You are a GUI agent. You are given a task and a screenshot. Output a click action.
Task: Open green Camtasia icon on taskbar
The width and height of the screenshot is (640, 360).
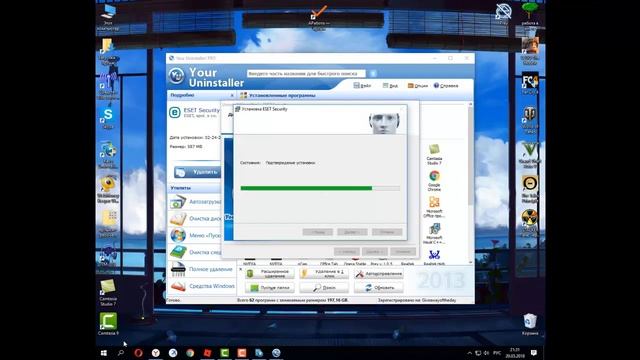224,353
